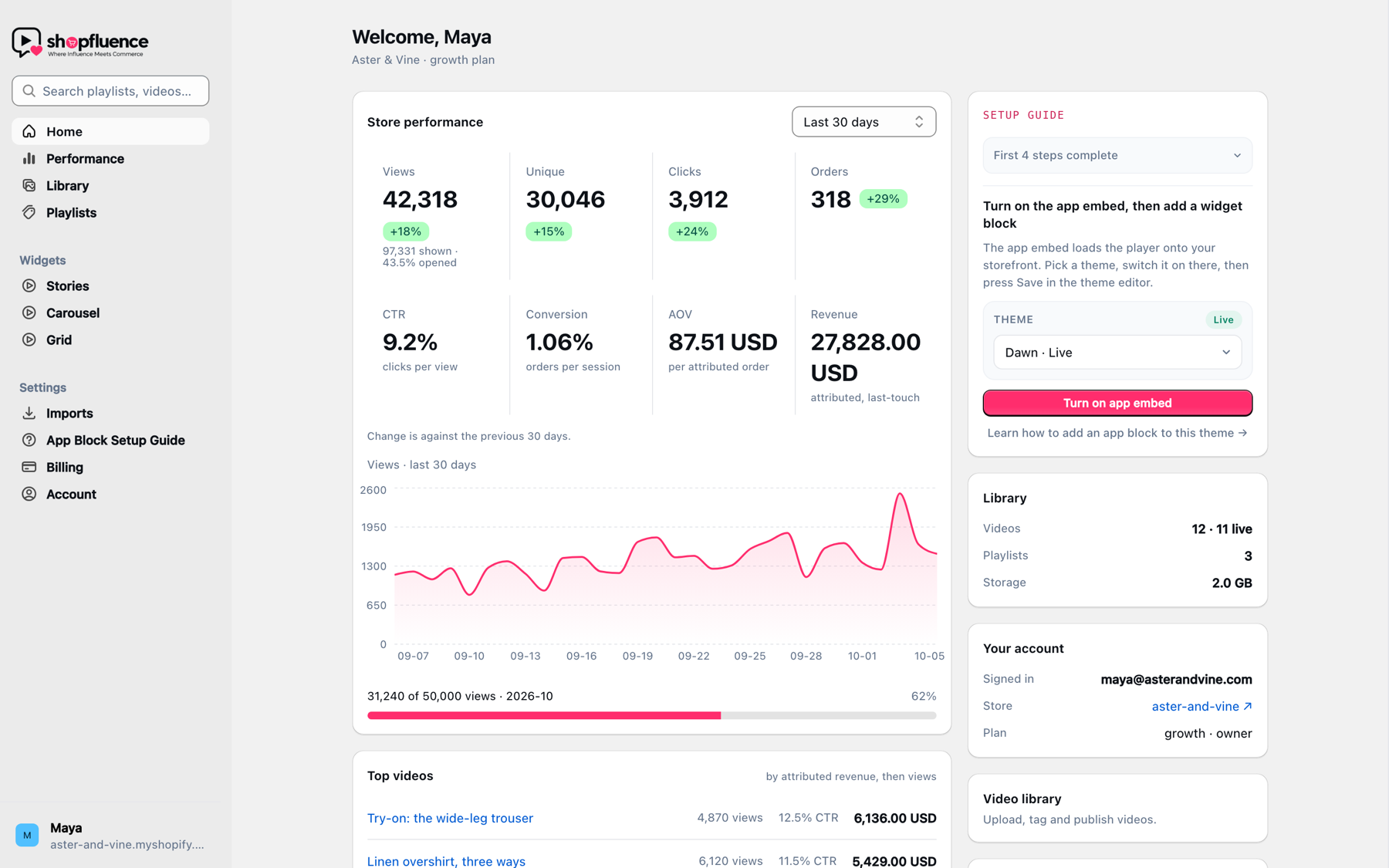Click the Library icon in sidebar
This screenshot has height=868, width=1389.
click(x=29, y=185)
